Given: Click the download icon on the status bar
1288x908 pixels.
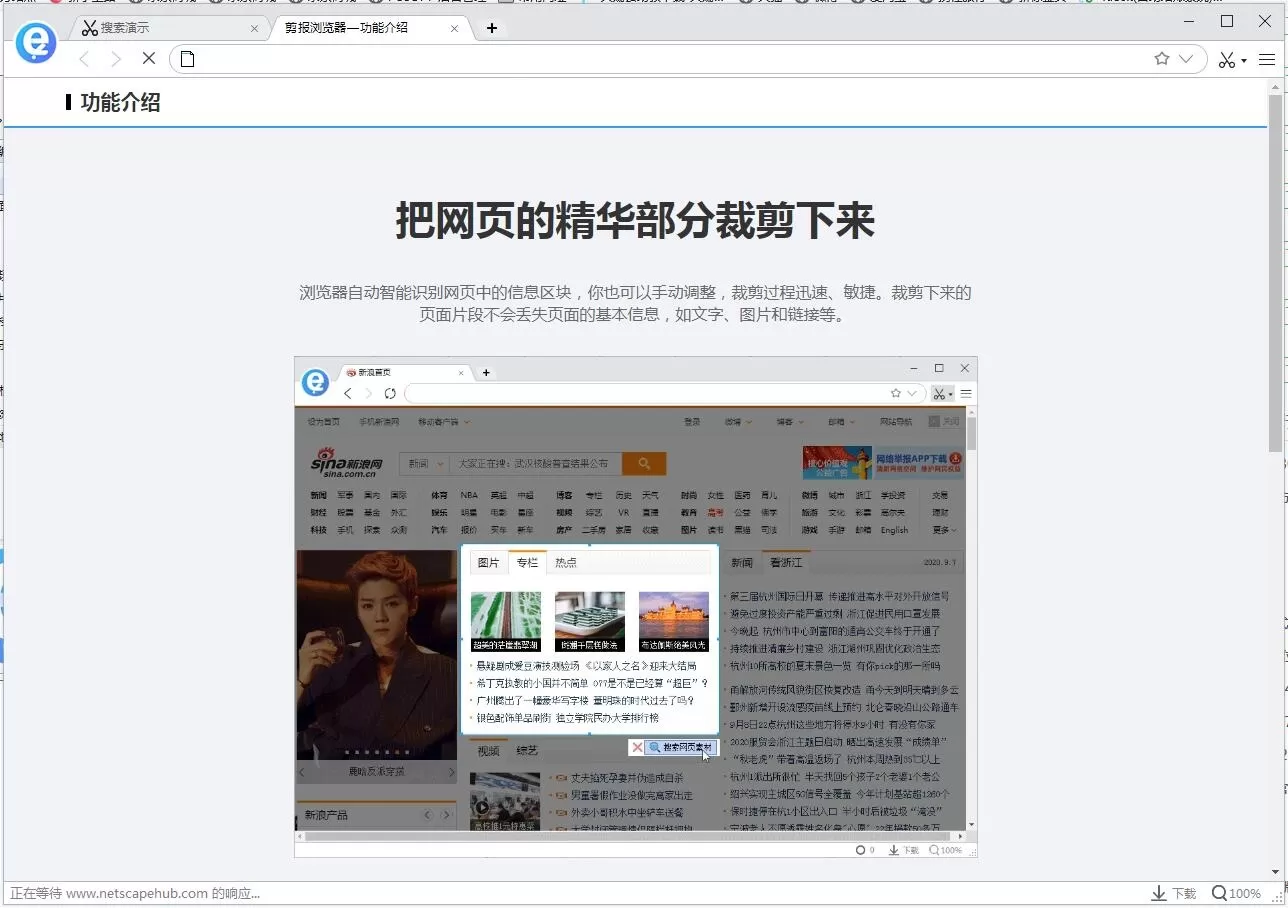Looking at the screenshot, I should (x=1160, y=893).
